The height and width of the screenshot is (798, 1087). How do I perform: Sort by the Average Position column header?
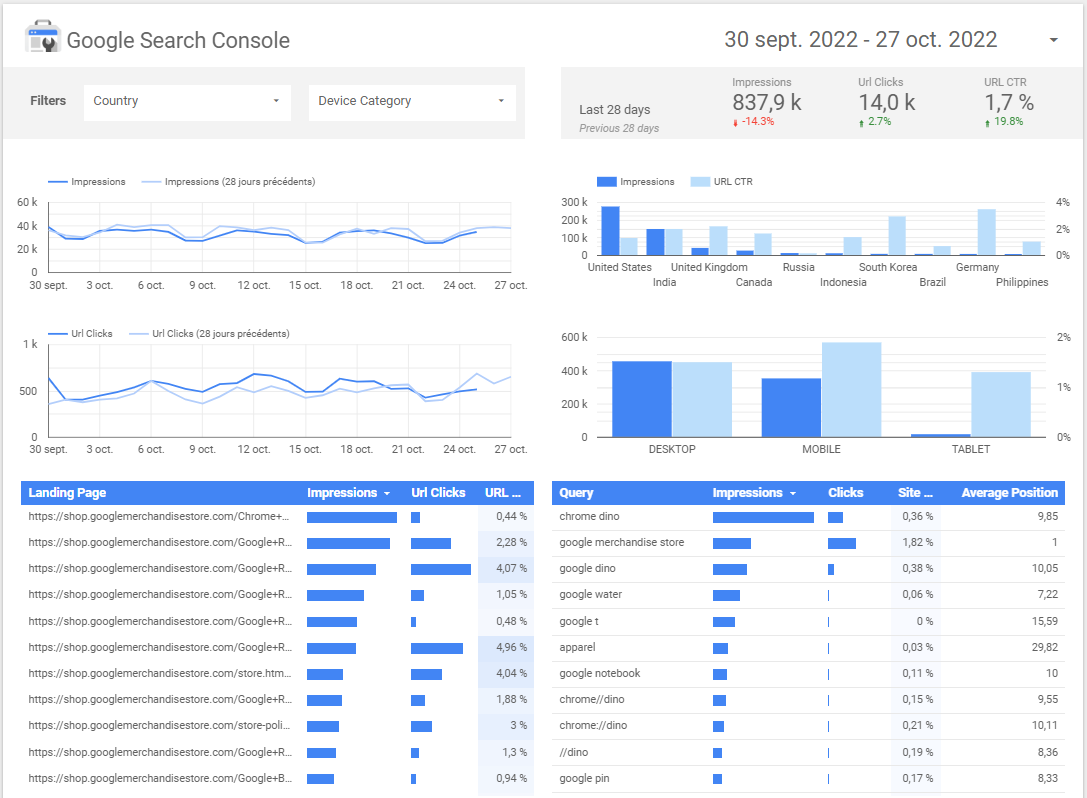coord(1008,493)
